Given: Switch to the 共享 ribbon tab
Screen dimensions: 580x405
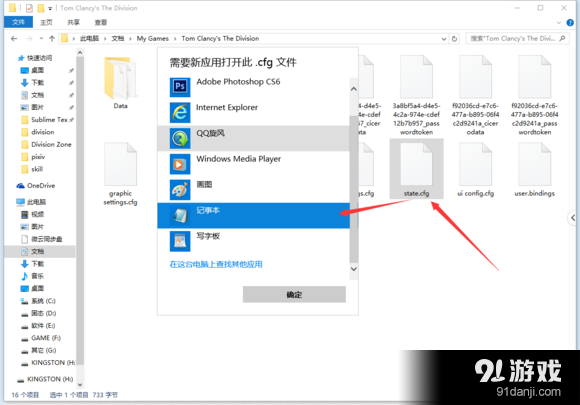Looking at the screenshot, I should pos(73,23).
